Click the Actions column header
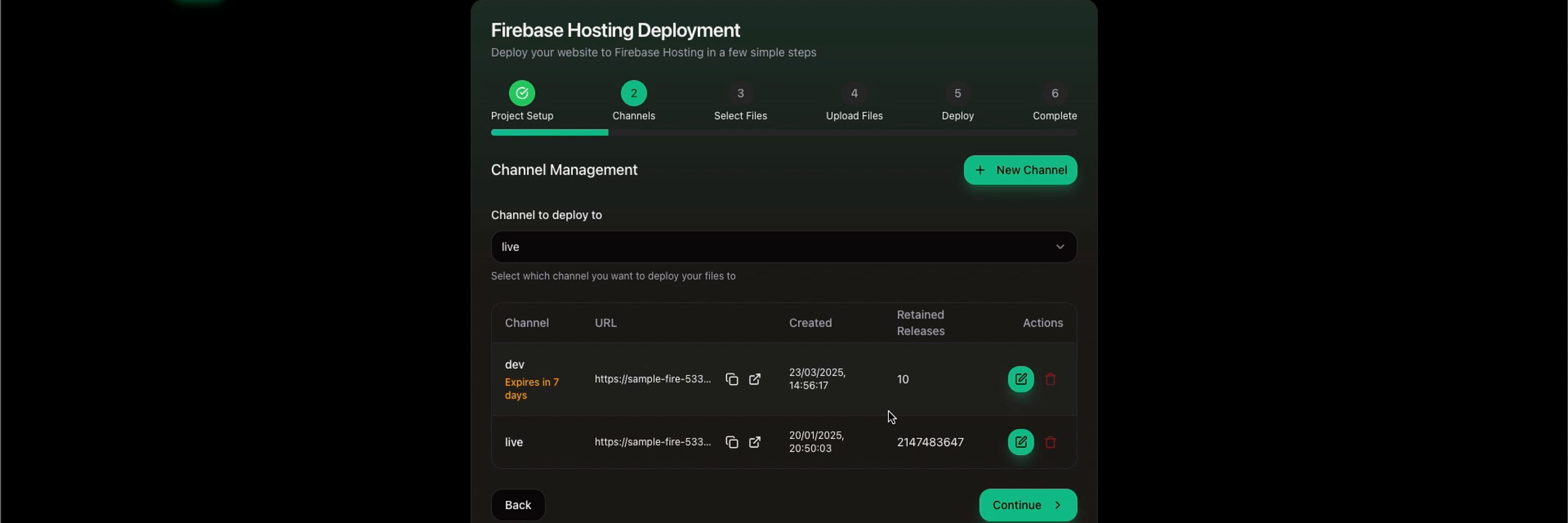This screenshot has height=523, width=1568. pos(1043,323)
